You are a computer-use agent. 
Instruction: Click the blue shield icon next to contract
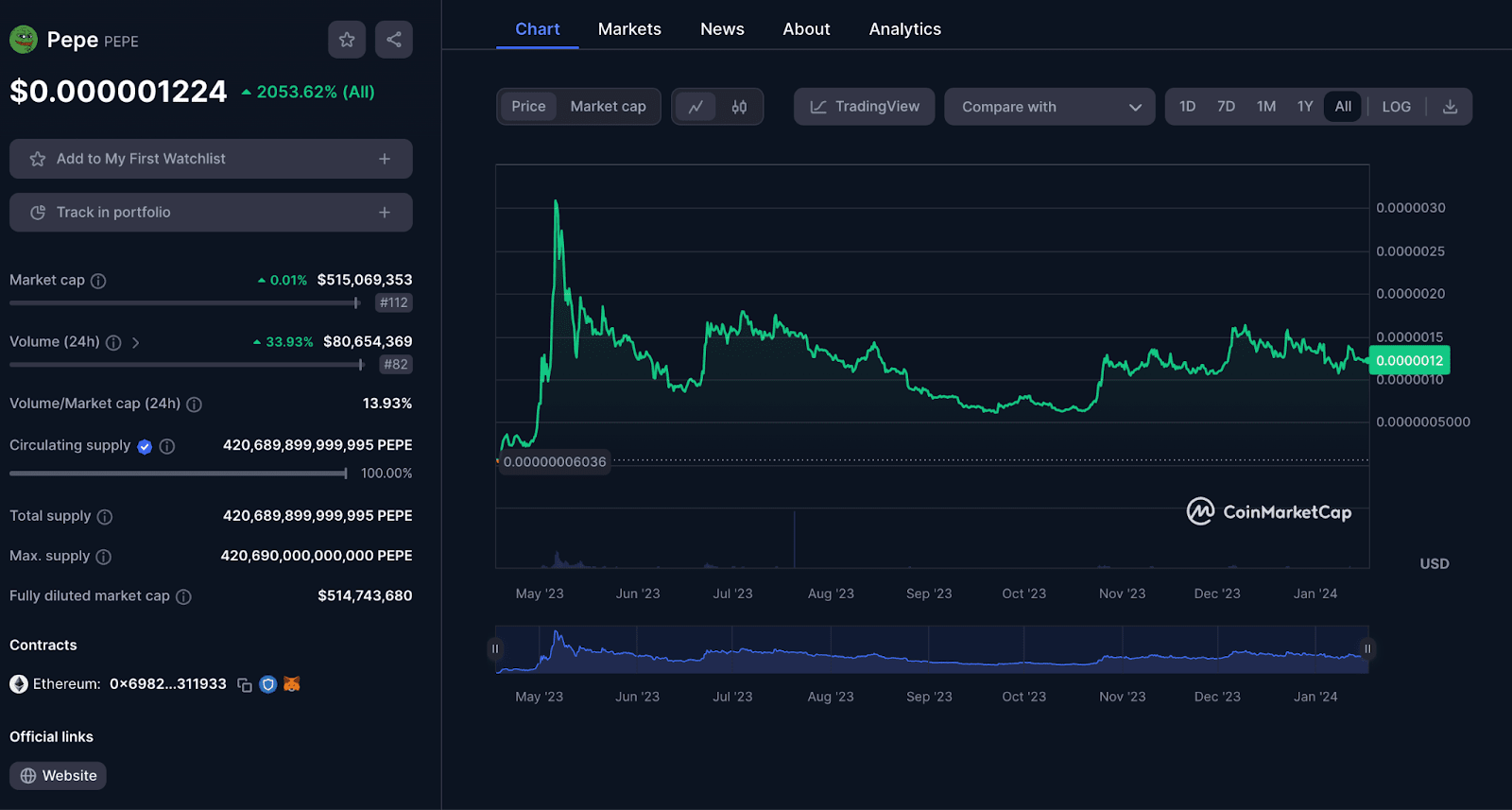pyautogui.click(x=268, y=684)
